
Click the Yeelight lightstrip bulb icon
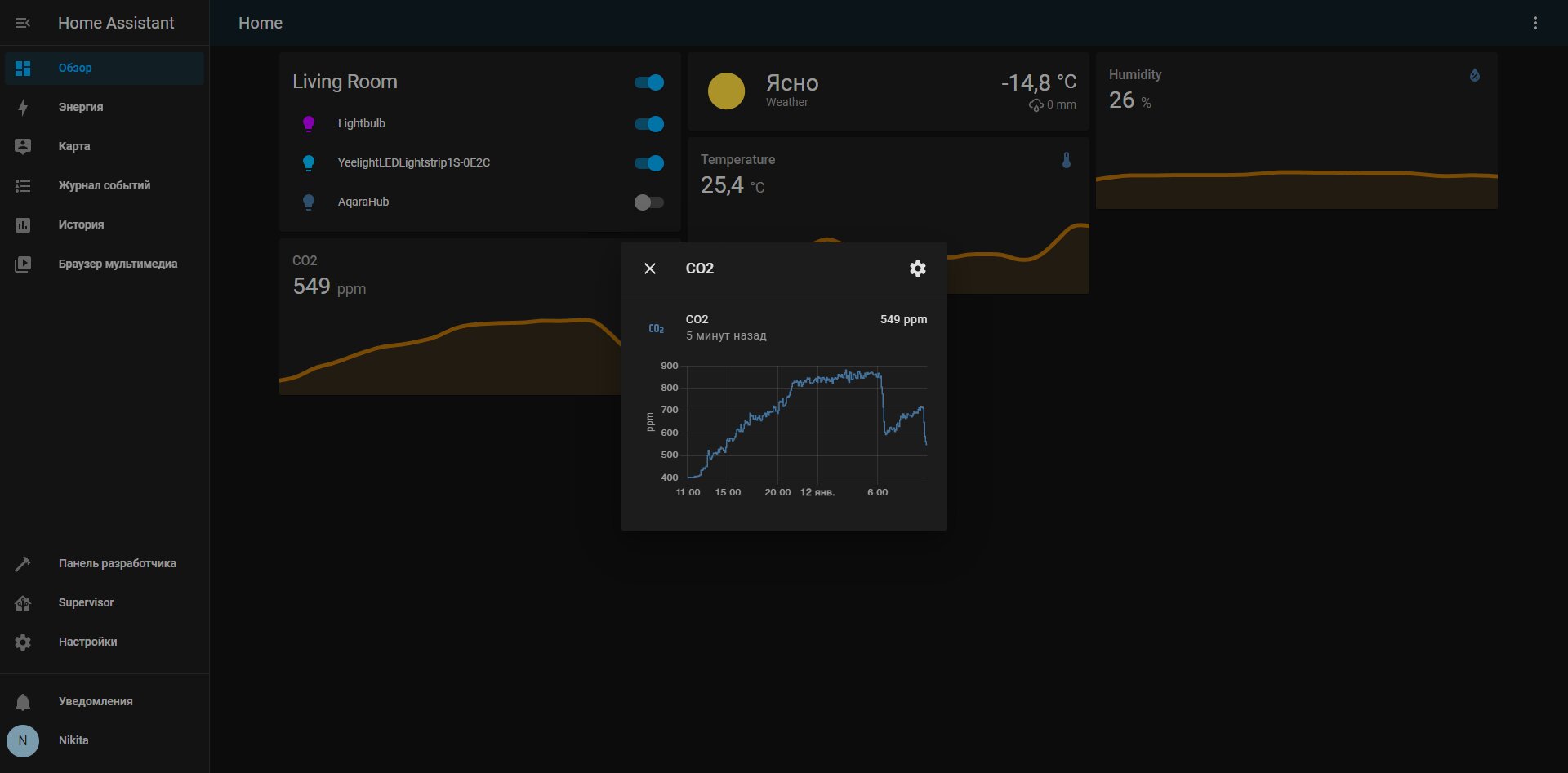[309, 162]
